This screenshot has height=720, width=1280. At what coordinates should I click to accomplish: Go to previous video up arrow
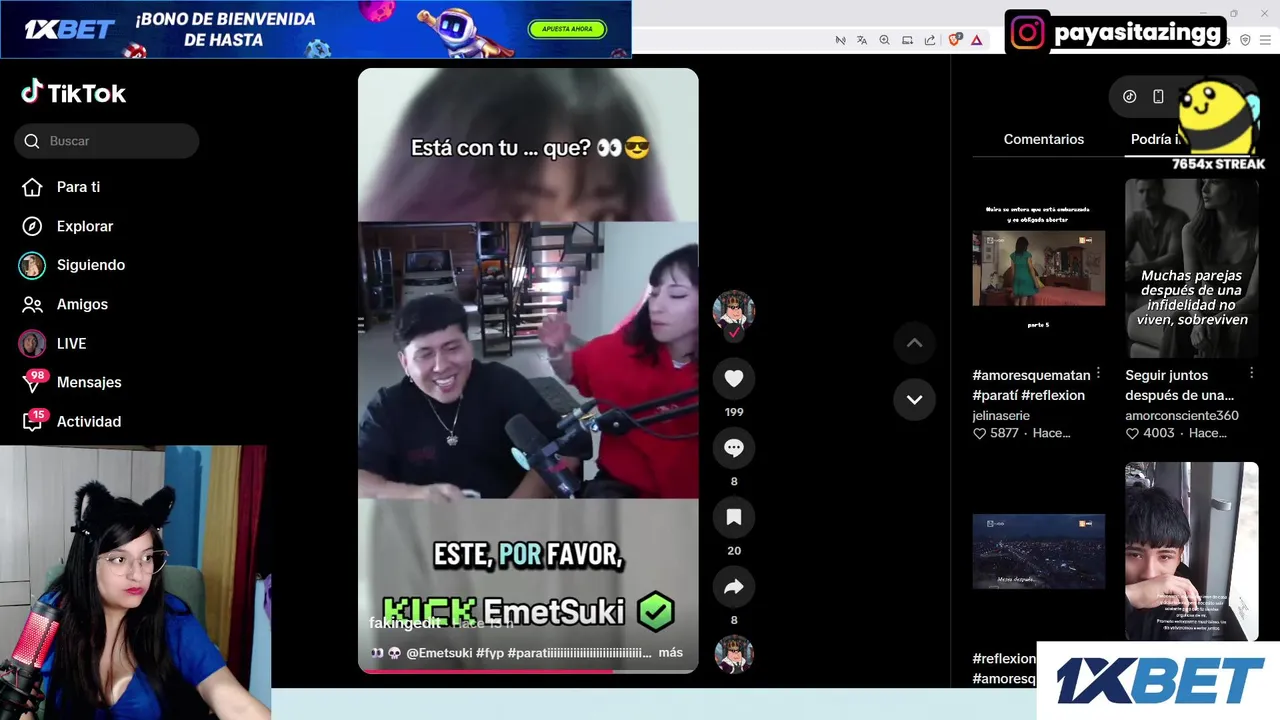(914, 343)
